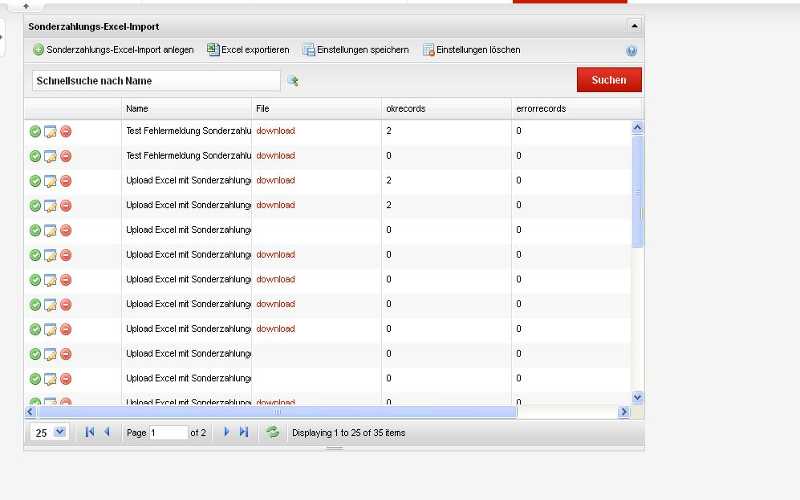Refresh the grid with the green arrows icon

pyautogui.click(x=273, y=432)
